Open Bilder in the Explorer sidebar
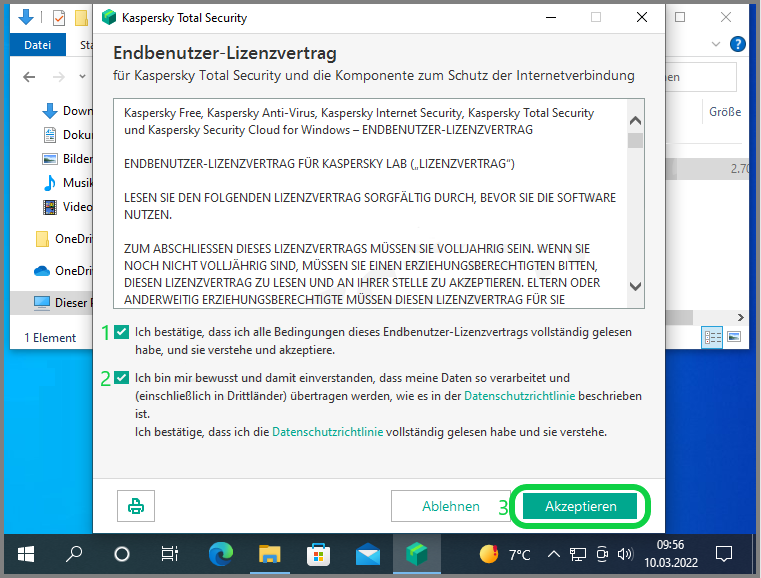This screenshot has width=761, height=578. pos(68,159)
